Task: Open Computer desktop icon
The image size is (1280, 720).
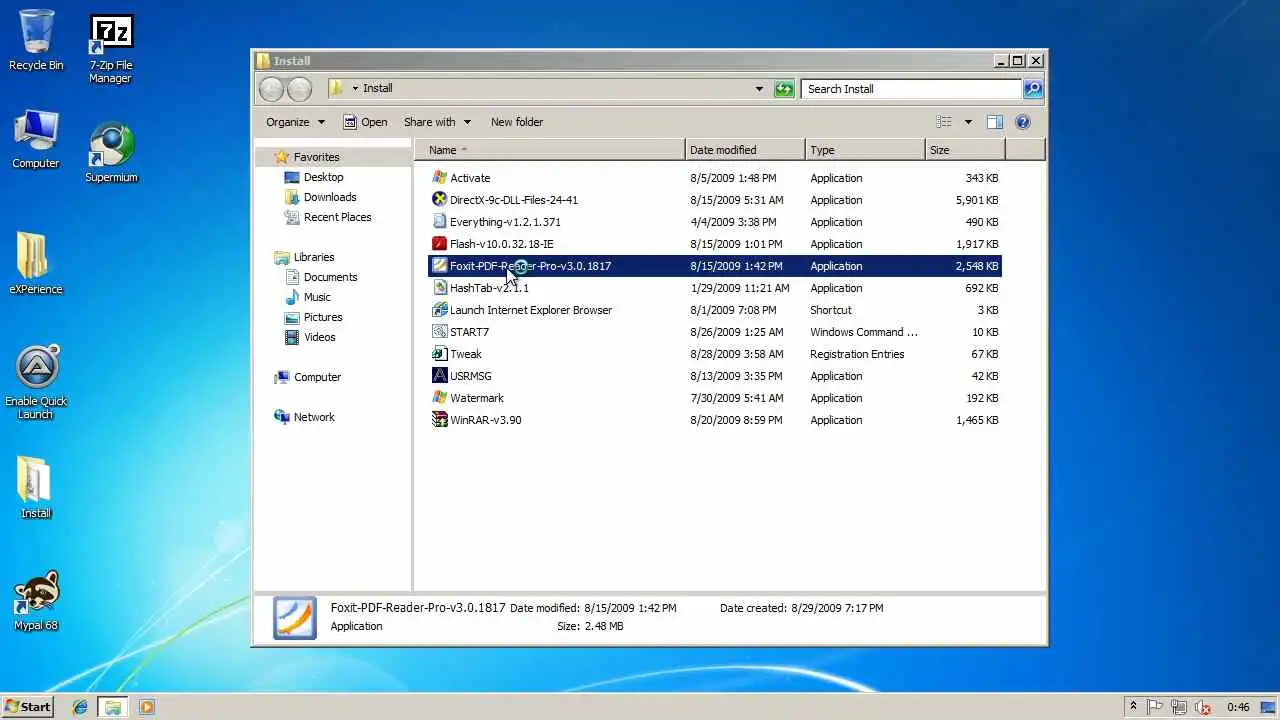Action: [36, 139]
